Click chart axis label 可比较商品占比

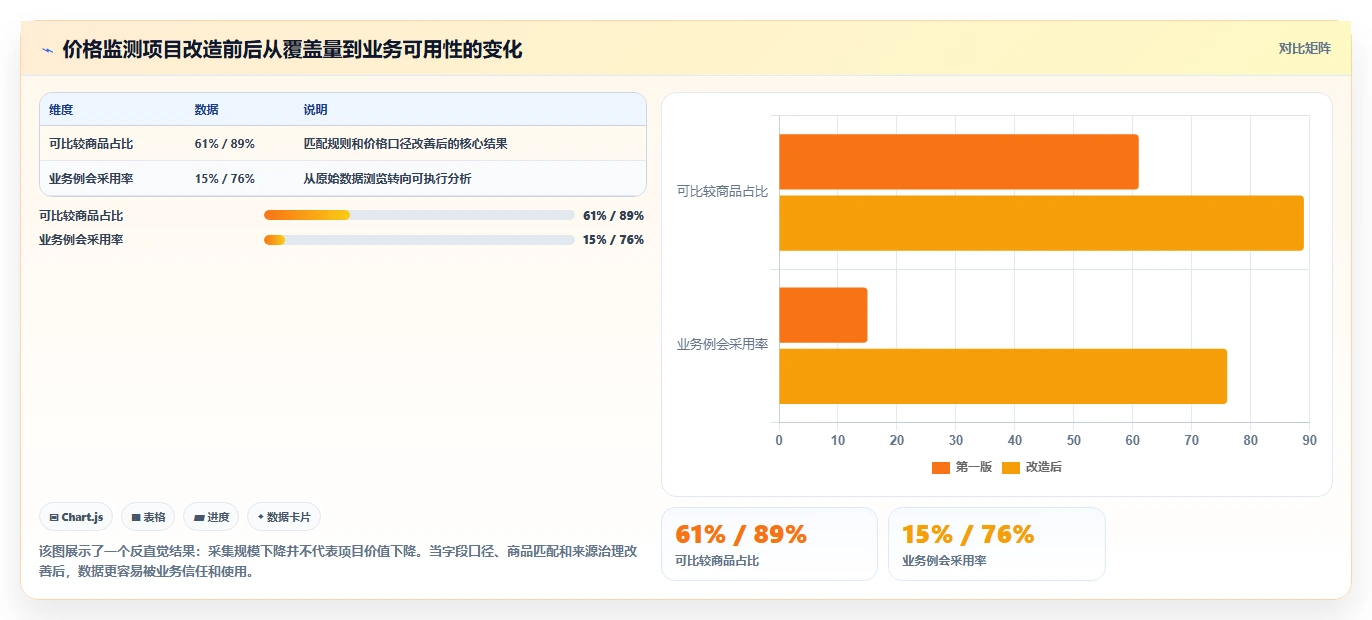pyautogui.click(x=722, y=191)
